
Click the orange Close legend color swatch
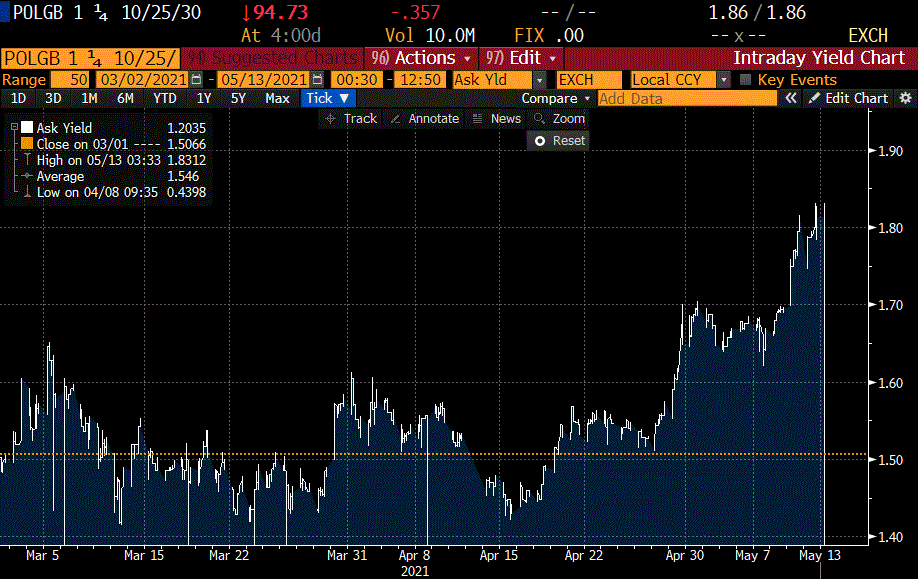click(27, 144)
